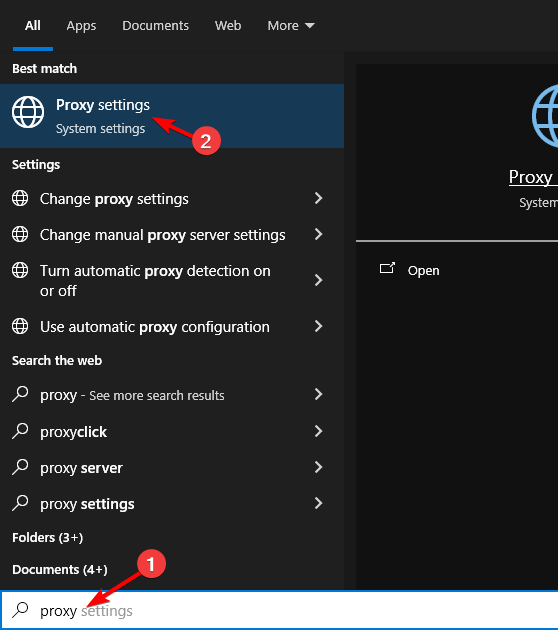Expand the Change proxy settings chevron
558x630 pixels.
pyautogui.click(x=319, y=198)
